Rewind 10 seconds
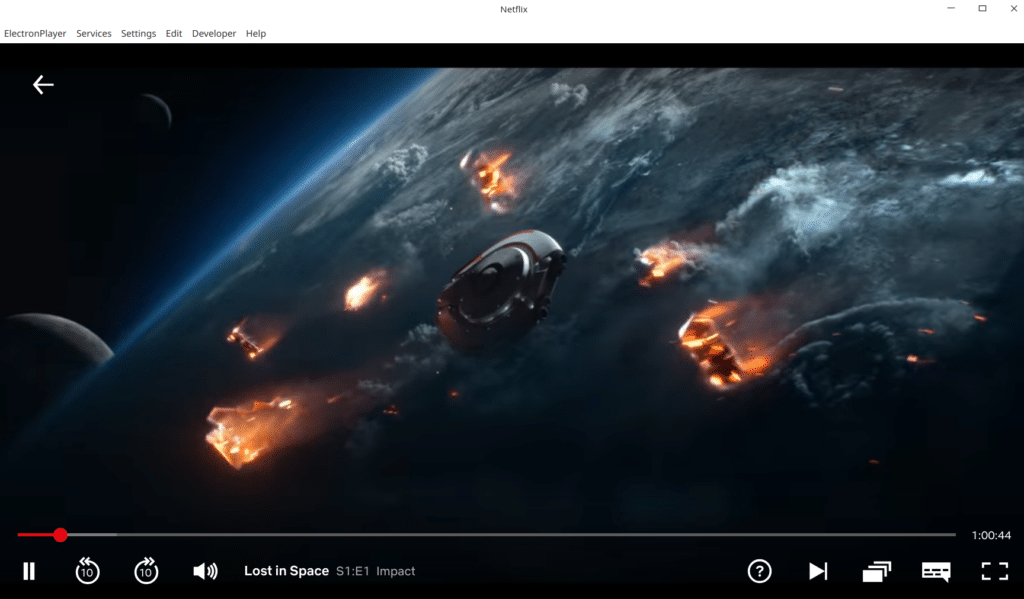1024x599 pixels. pos(87,571)
